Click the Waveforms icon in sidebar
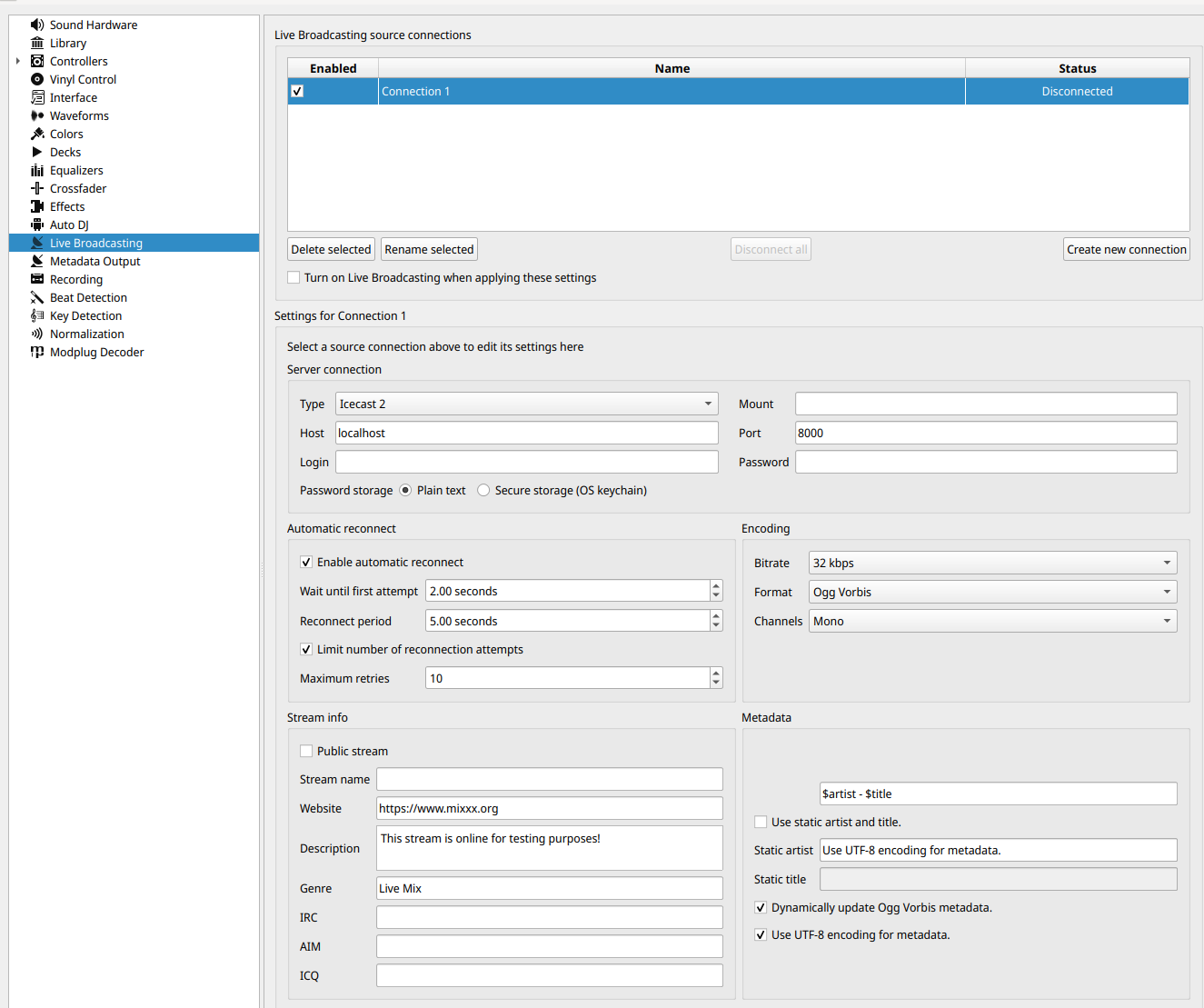The image size is (1204, 1008). [37, 115]
